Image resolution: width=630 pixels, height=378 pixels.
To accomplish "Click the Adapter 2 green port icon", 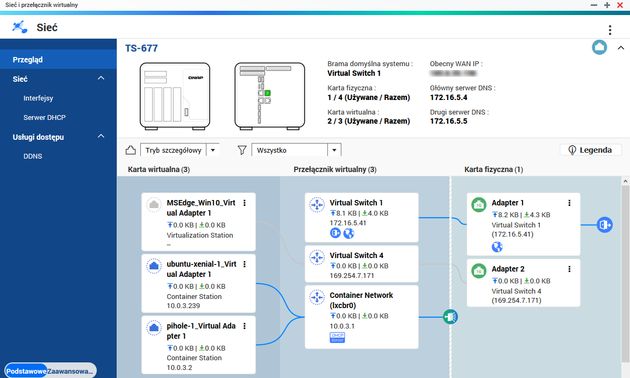I will click(x=479, y=271).
